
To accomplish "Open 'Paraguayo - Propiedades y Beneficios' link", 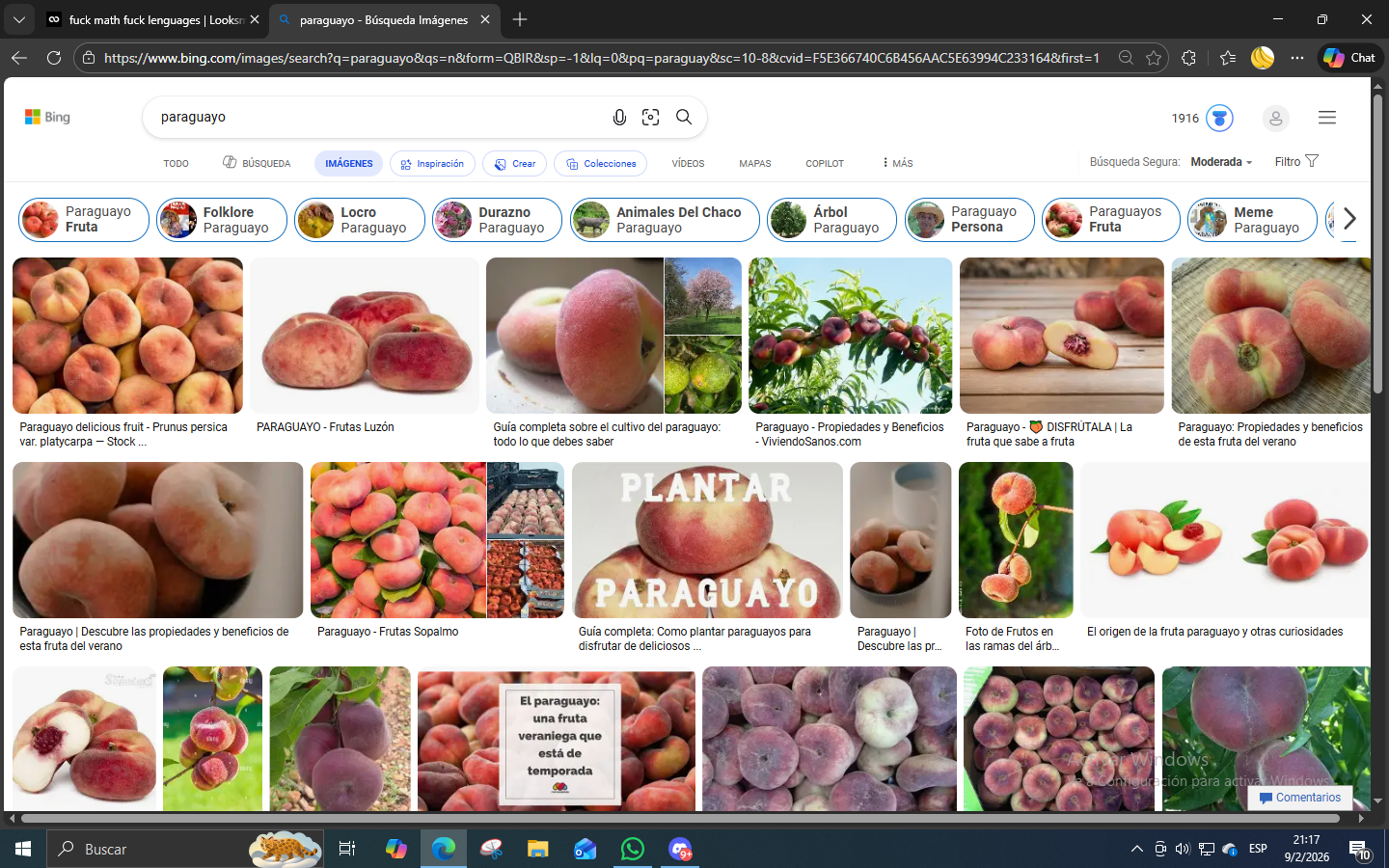I will (x=850, y=434).
